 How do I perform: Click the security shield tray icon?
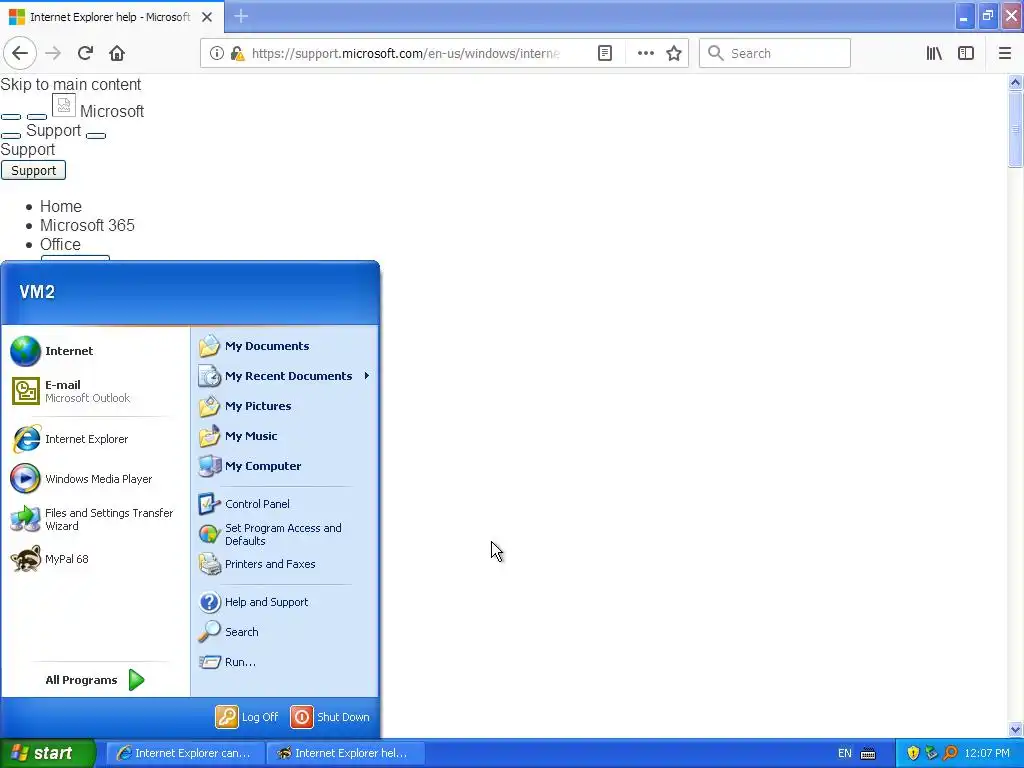tap(913, 754)
